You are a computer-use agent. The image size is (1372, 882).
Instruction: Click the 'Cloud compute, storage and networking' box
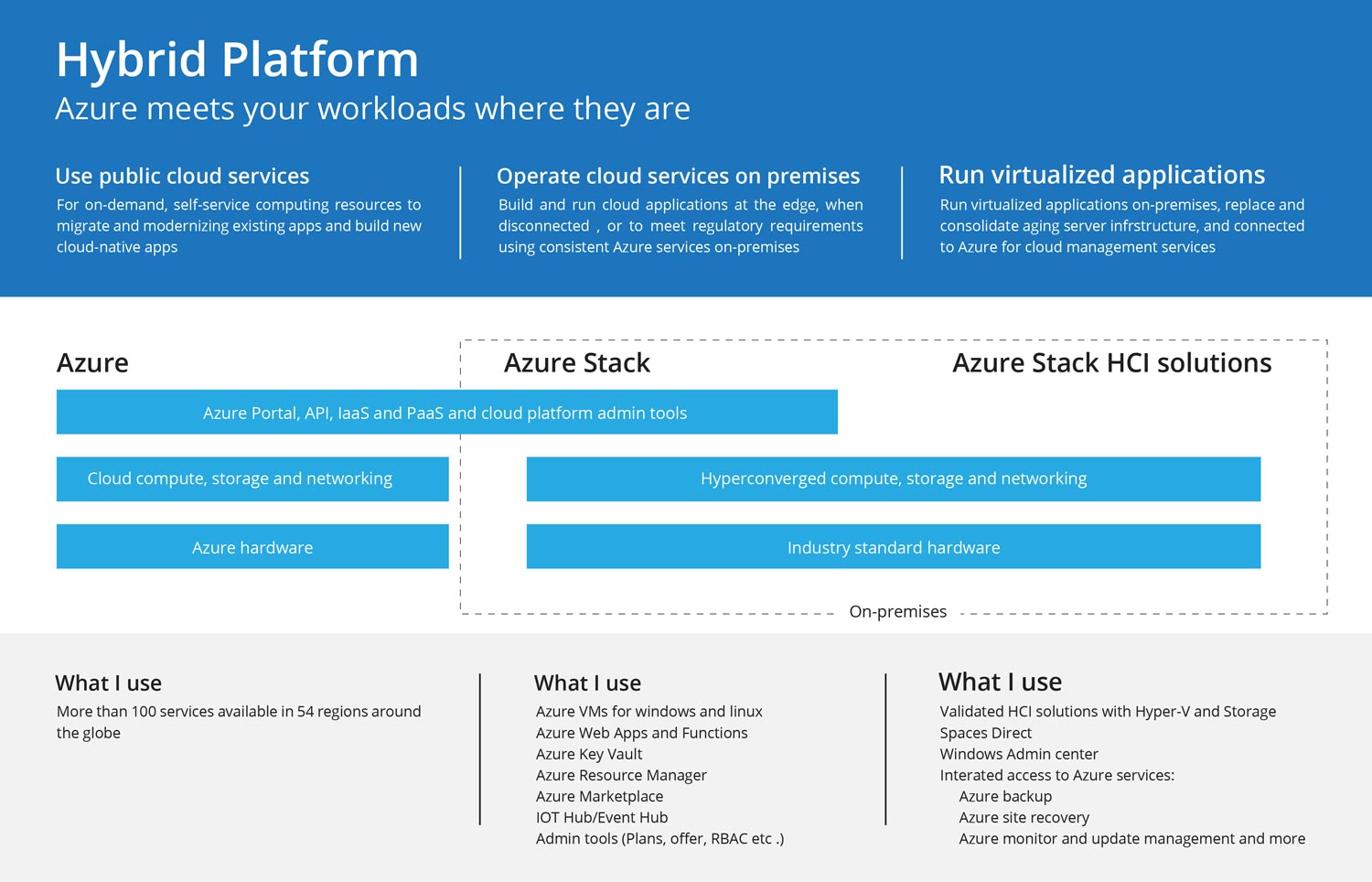point(252,479)
